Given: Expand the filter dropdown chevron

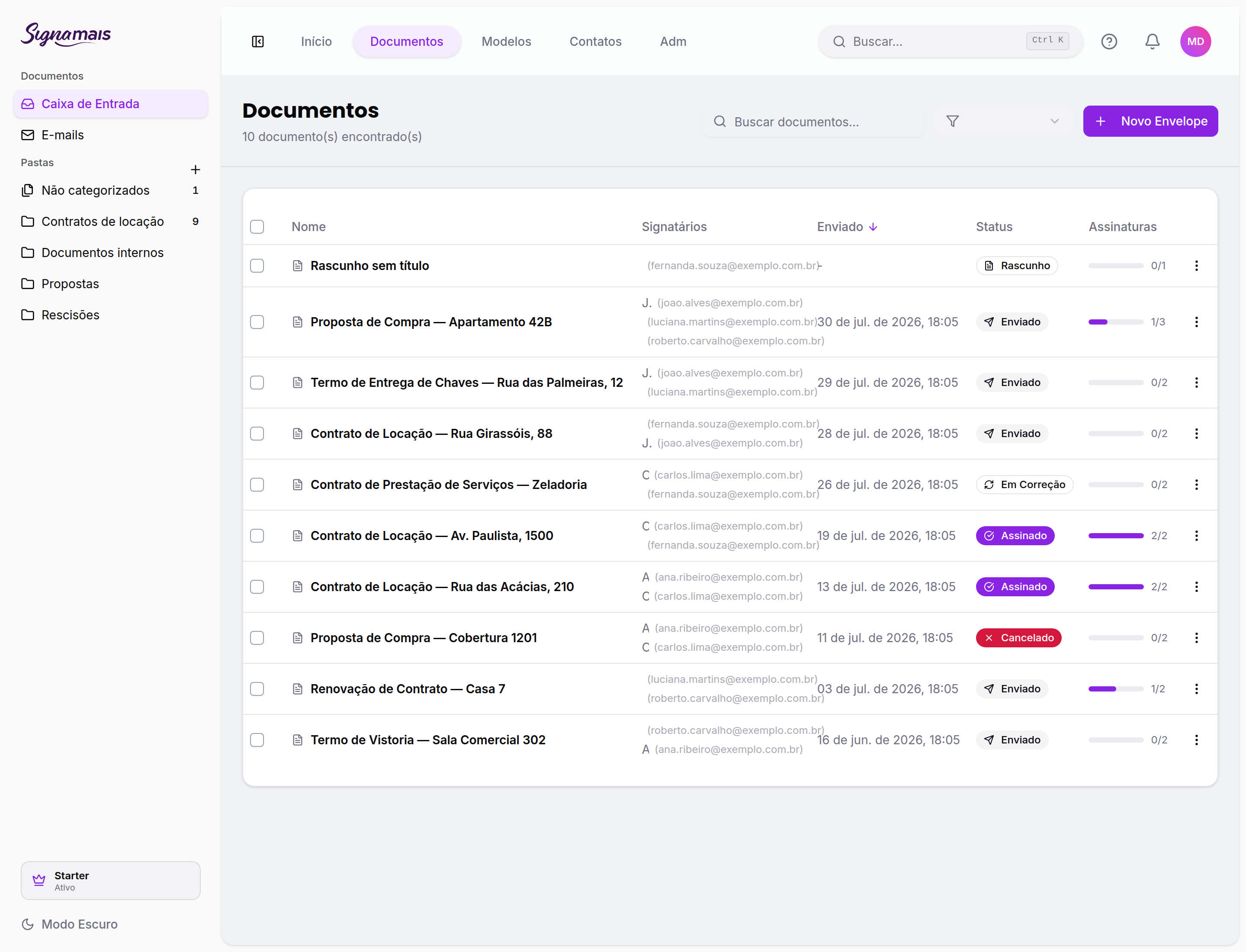Looking at the screenshot, I should (x=1054, y=121).
